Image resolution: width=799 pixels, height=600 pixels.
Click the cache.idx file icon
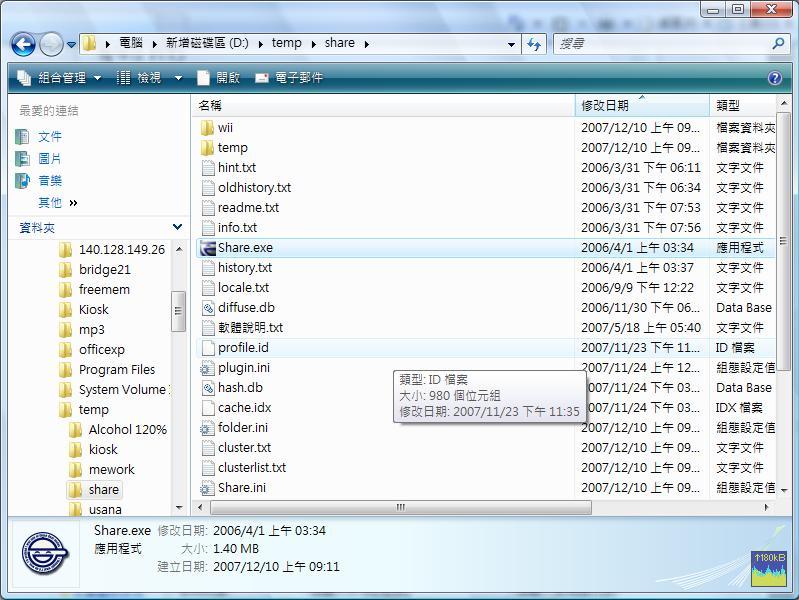click(x=208, y=407)
